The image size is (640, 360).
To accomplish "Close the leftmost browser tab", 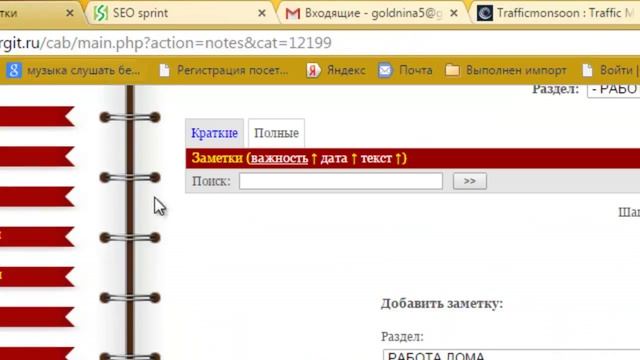I will pyautogui.click(x=70, y=13).
